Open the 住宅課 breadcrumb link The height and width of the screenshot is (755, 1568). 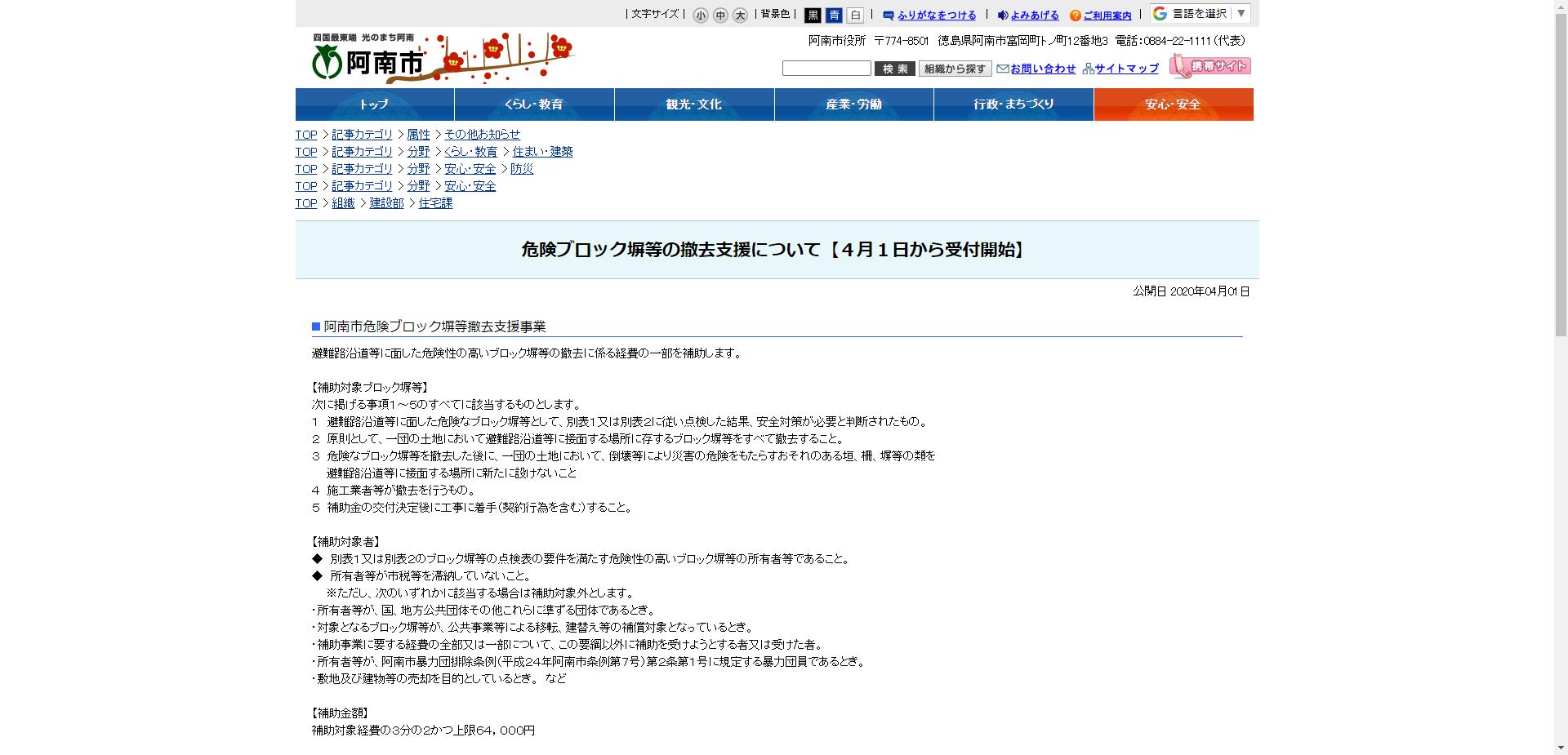coord(435,202)
